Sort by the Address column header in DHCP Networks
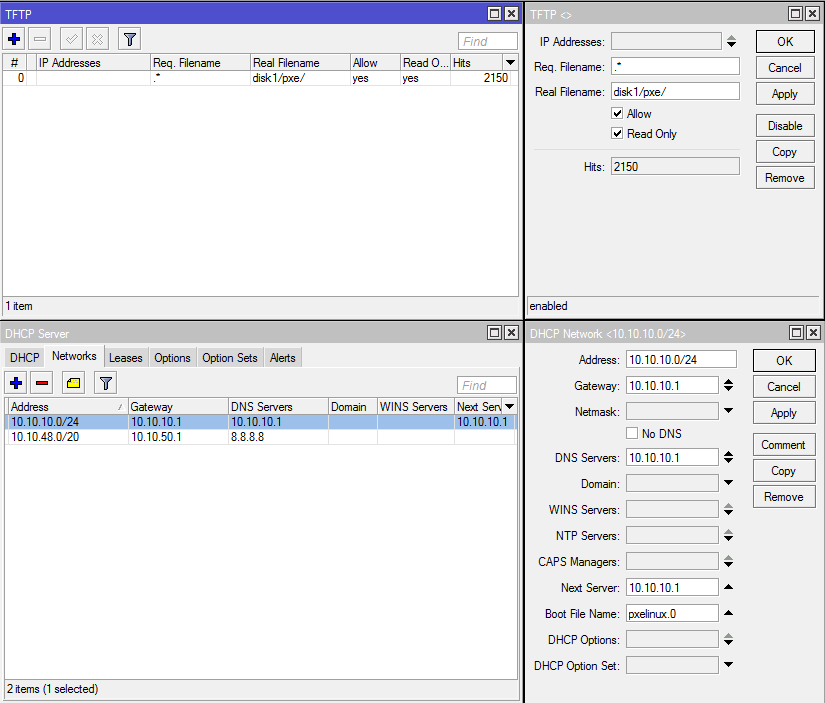Viewport: 825px width, 703px height. 67,407
